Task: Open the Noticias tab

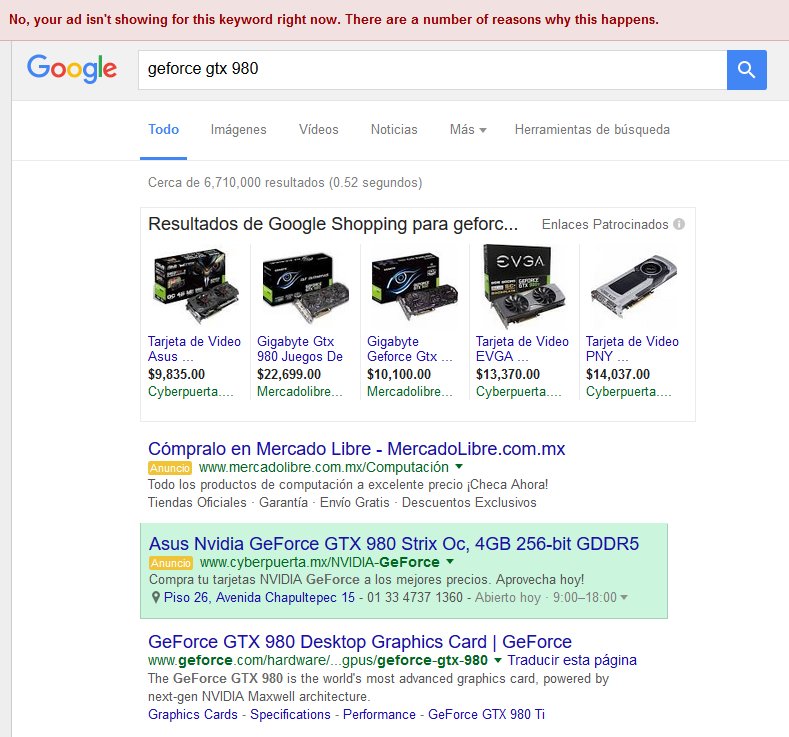Action: tap(394, 129)
